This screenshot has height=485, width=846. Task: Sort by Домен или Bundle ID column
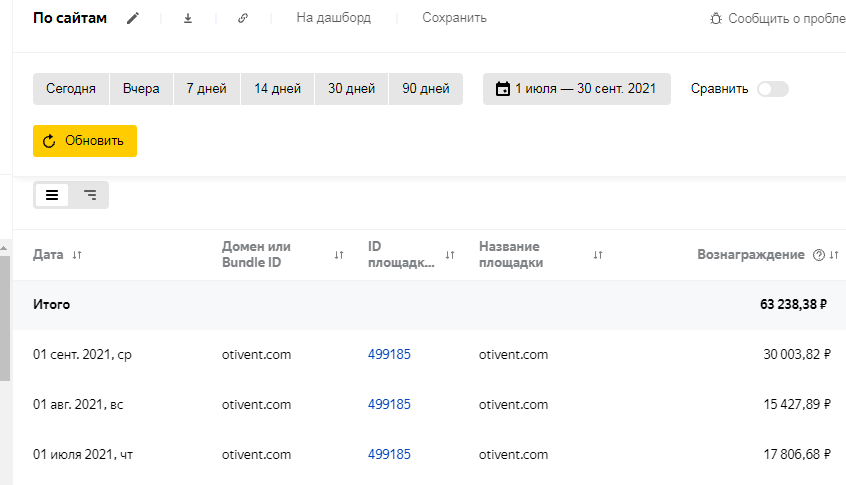pyautogui.click(x=339, y=255)
